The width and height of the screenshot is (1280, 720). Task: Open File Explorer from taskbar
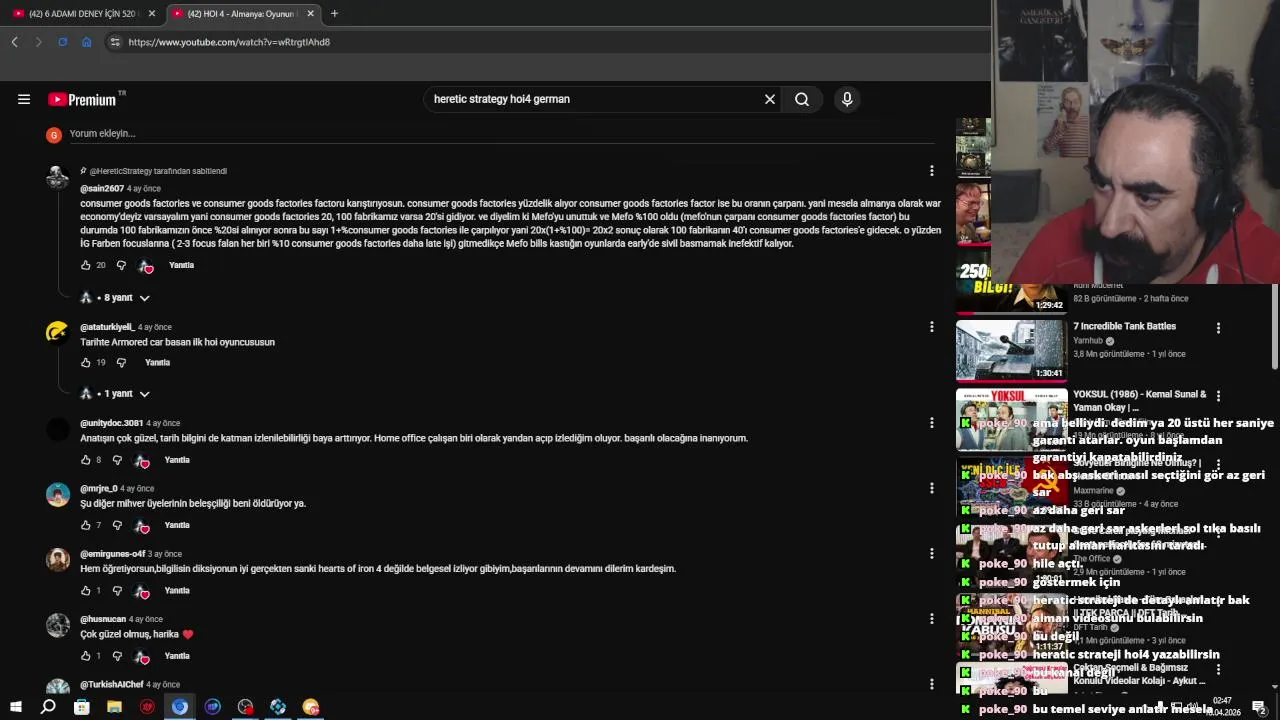click(x=114, y=707)
